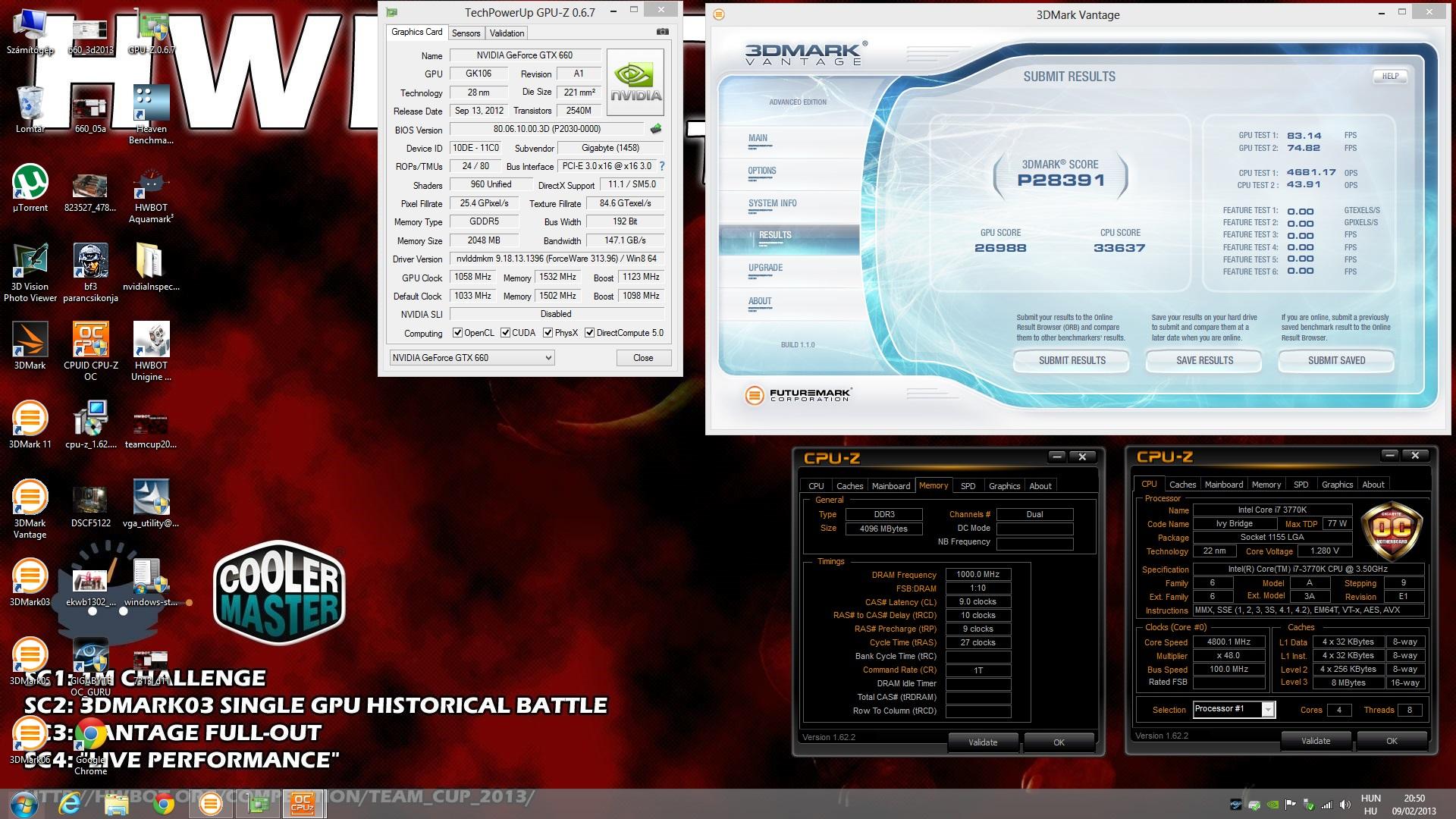Viewport: 1456px width, 819px height.
Task: Click the bus interface question mark icon
Action: (x=662, y=166)
